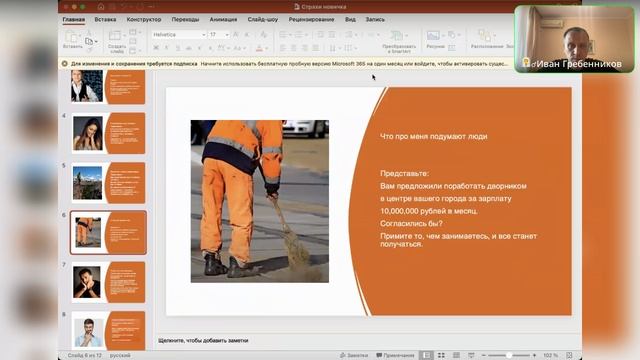Click the red font color button
Screen dimensions: 640x360
pos(259,49)
